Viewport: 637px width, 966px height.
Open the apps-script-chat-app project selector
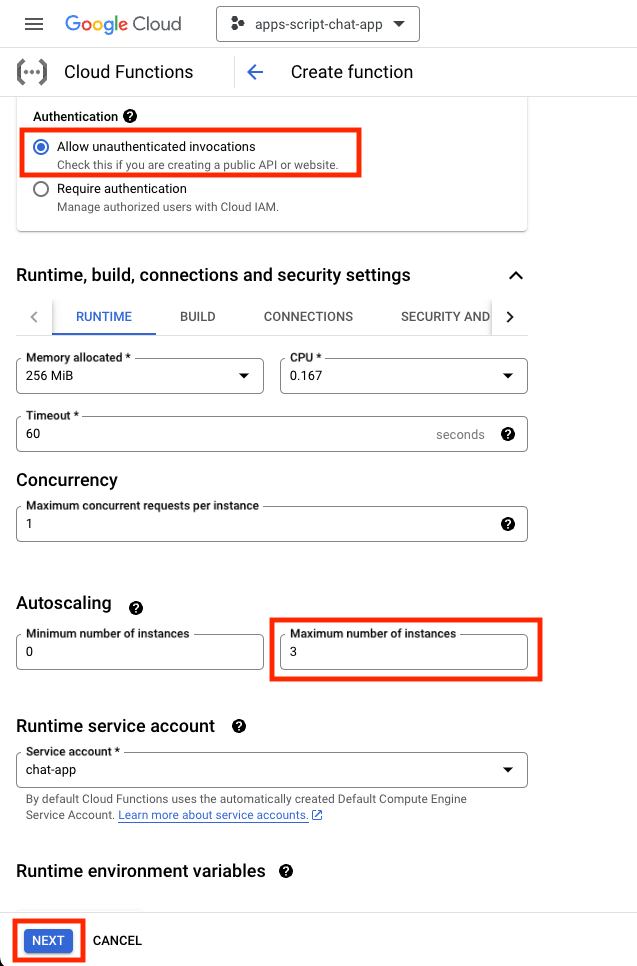[x=317, y=24]
